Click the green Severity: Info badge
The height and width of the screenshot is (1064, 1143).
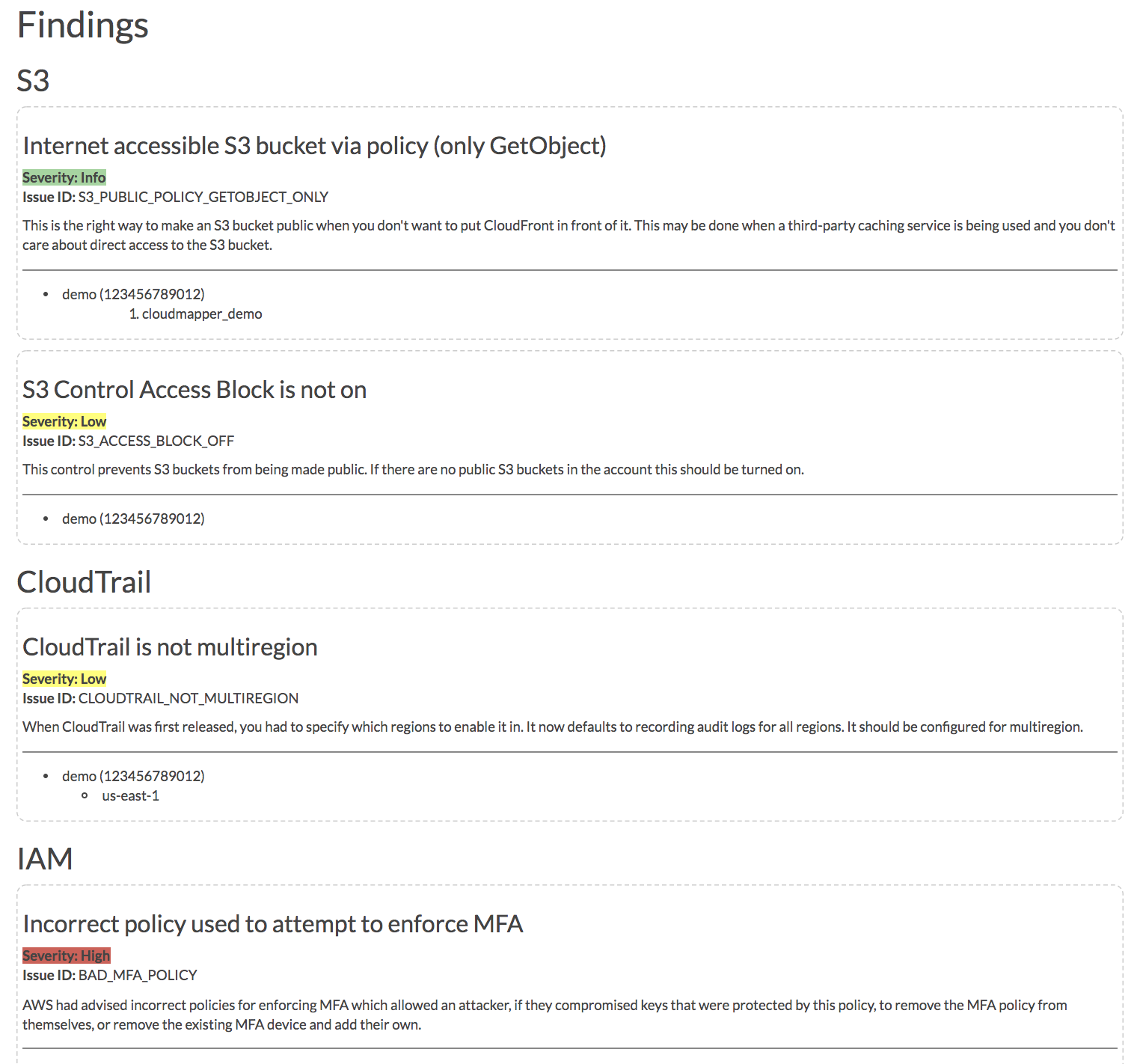coord(64,177)
